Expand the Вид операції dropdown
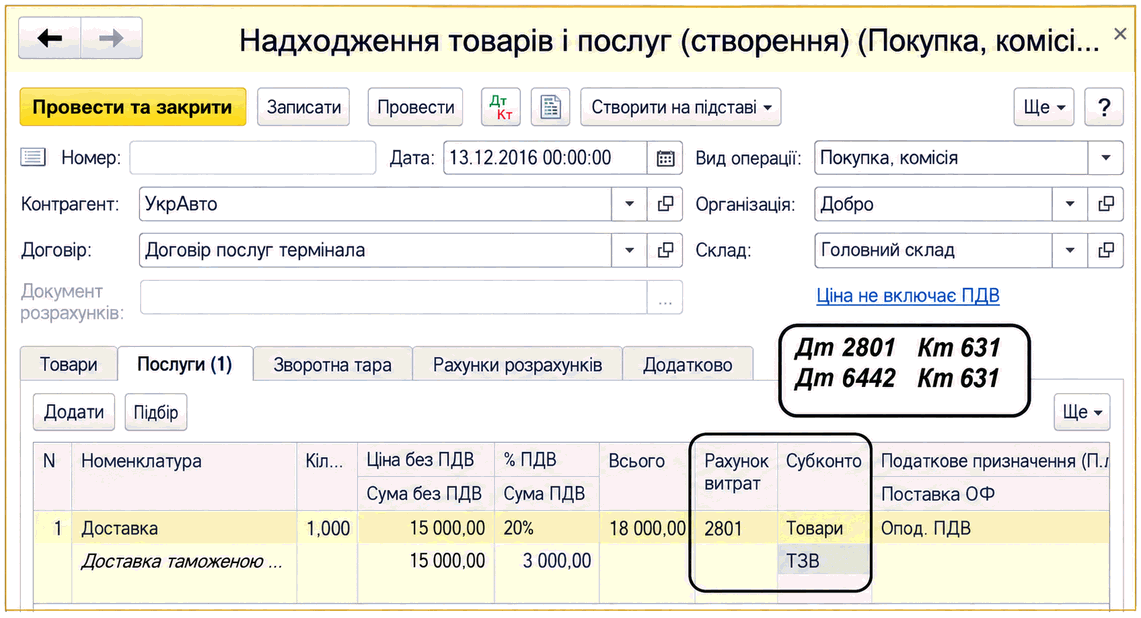Image resolution: width=1141 pixels, height=618 pixels. point(1105,158)
